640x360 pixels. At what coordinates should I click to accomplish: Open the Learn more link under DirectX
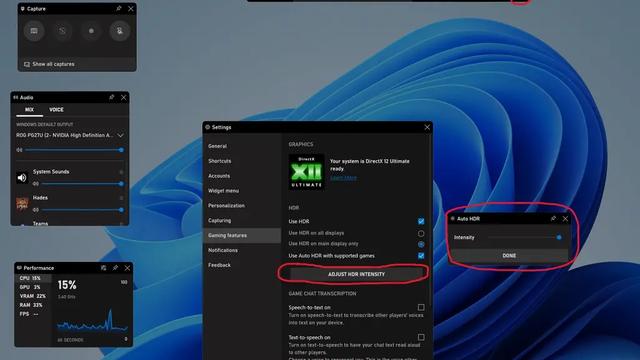[343, 178]
